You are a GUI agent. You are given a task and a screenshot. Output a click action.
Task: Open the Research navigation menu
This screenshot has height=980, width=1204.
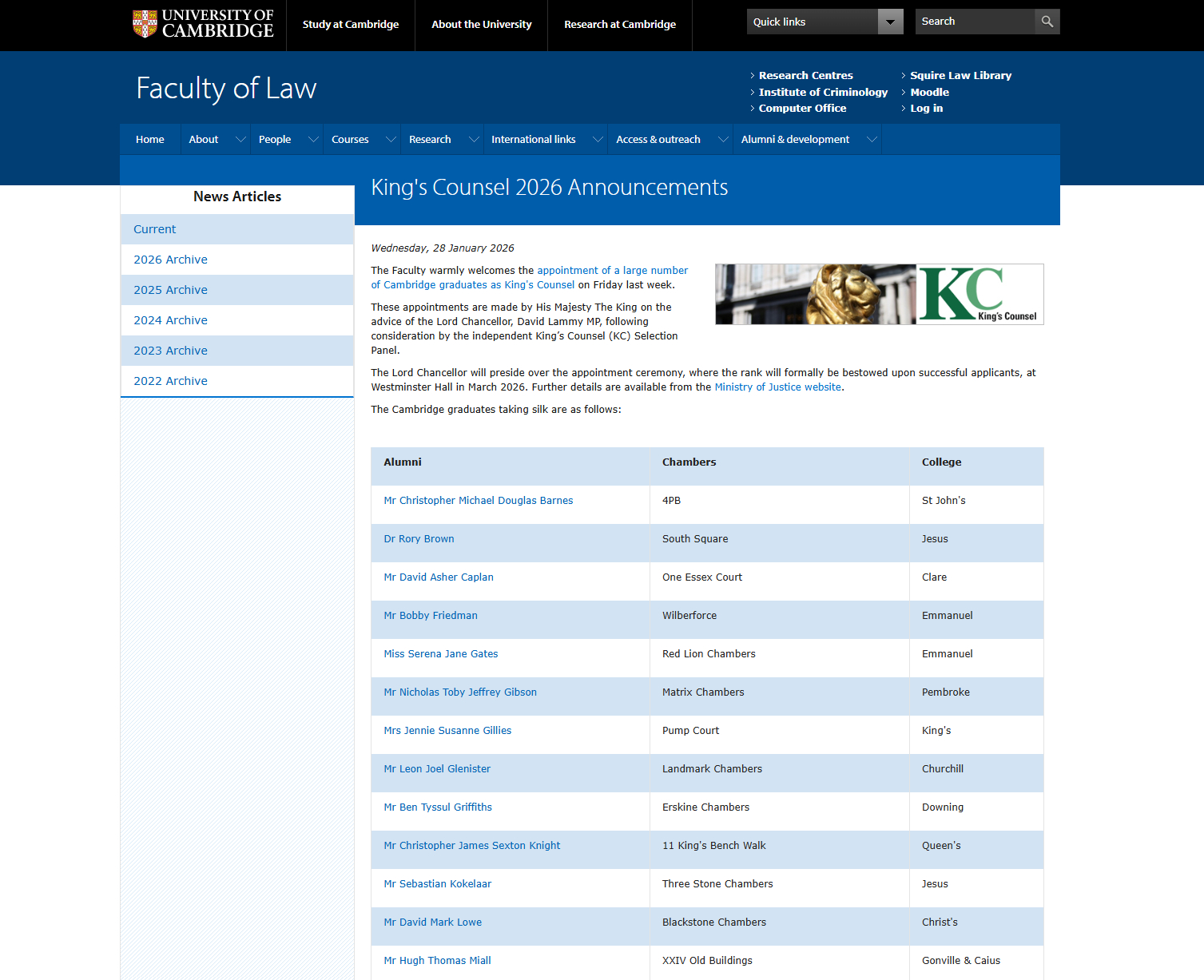(x=430, y=140)
